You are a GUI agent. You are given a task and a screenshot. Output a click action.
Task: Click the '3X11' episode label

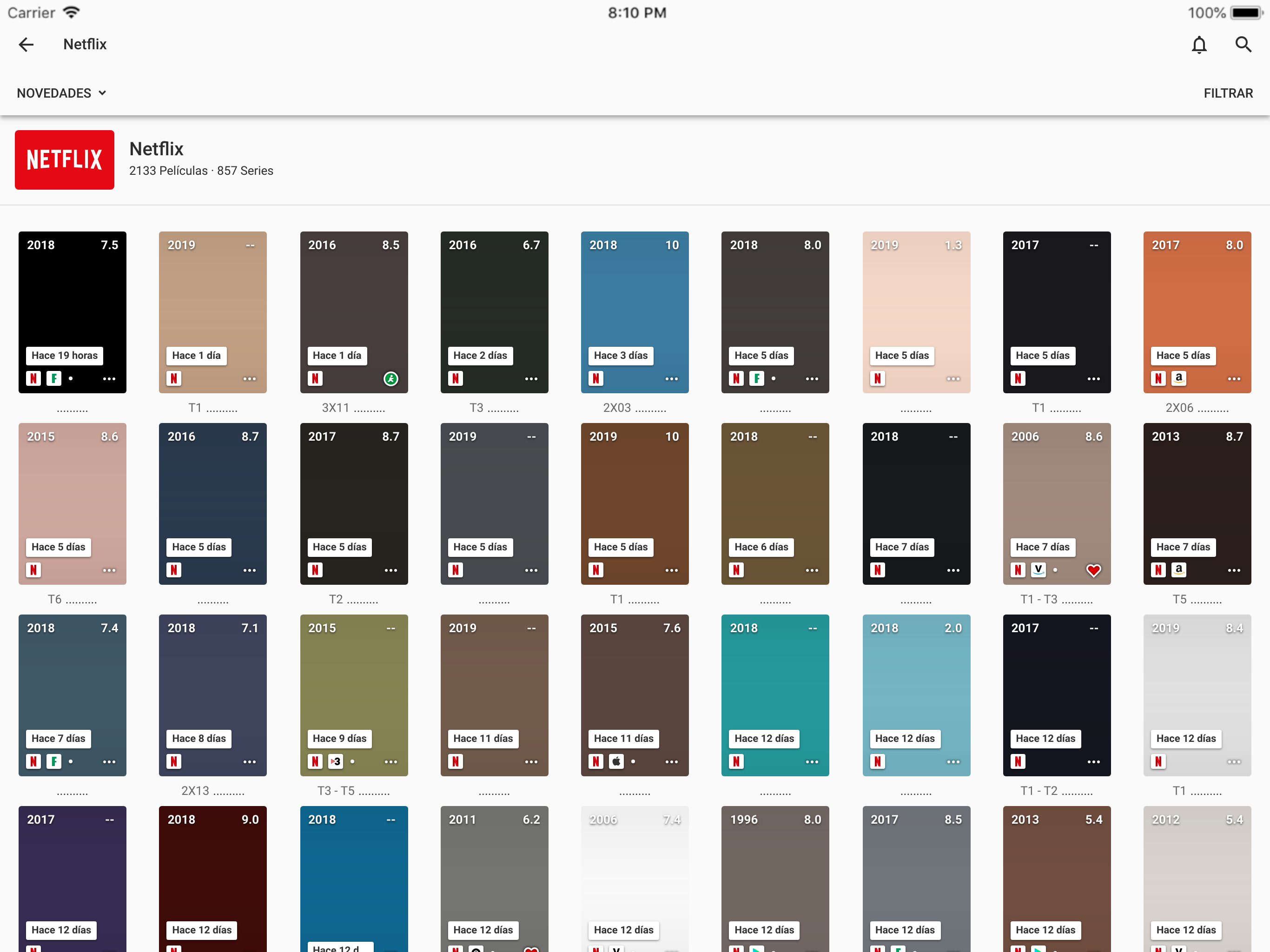[335, 408]
